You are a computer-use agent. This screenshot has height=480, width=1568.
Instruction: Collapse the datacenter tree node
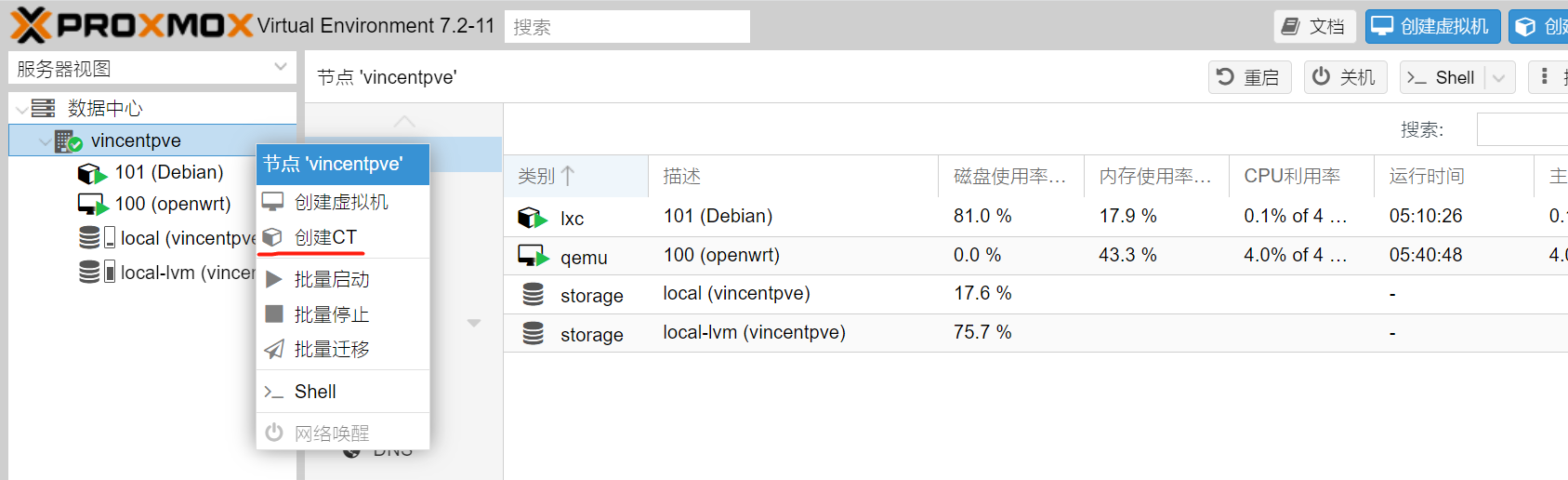point(21,110)
